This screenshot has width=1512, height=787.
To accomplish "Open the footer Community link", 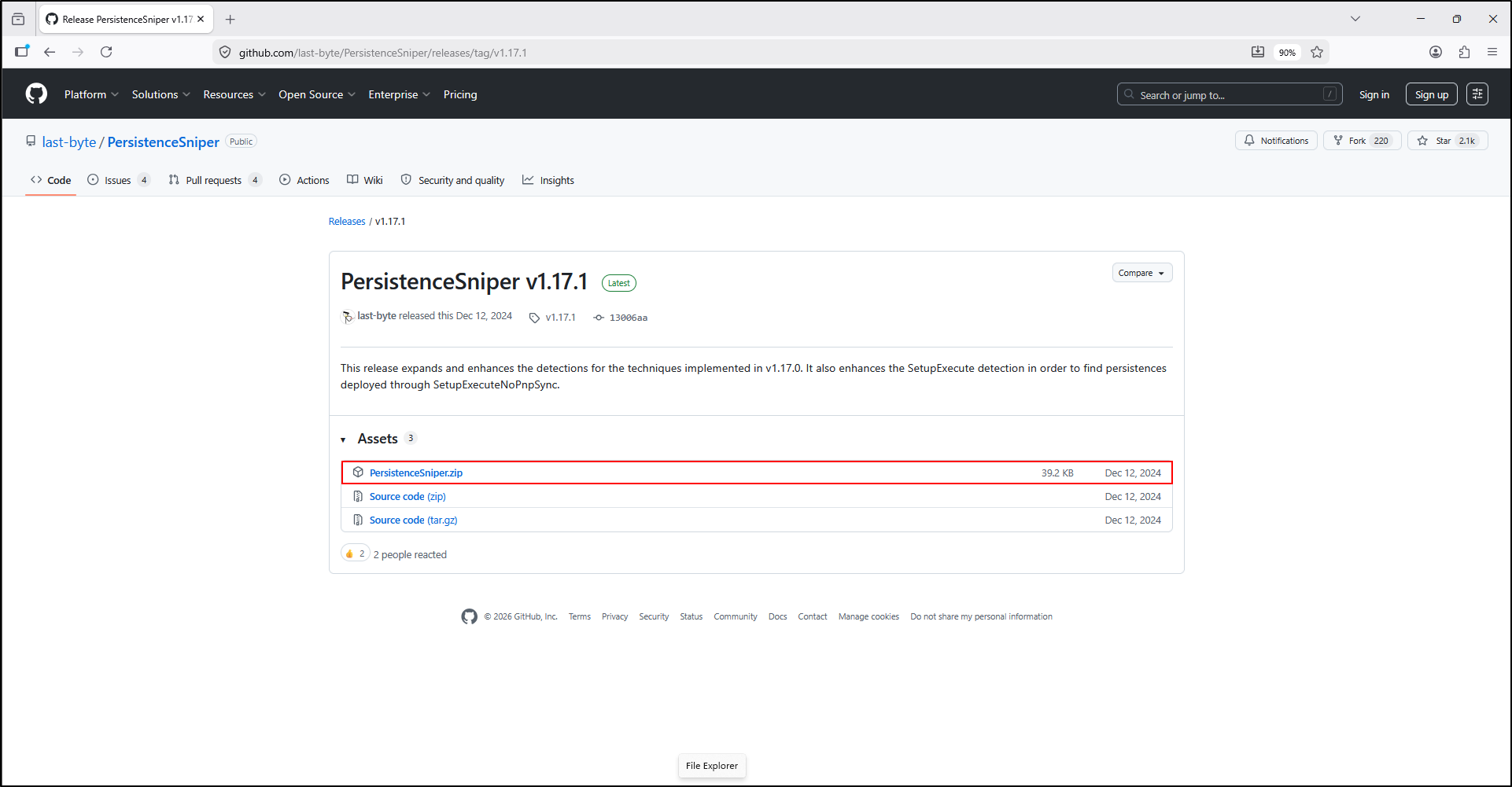I will 736,616.
